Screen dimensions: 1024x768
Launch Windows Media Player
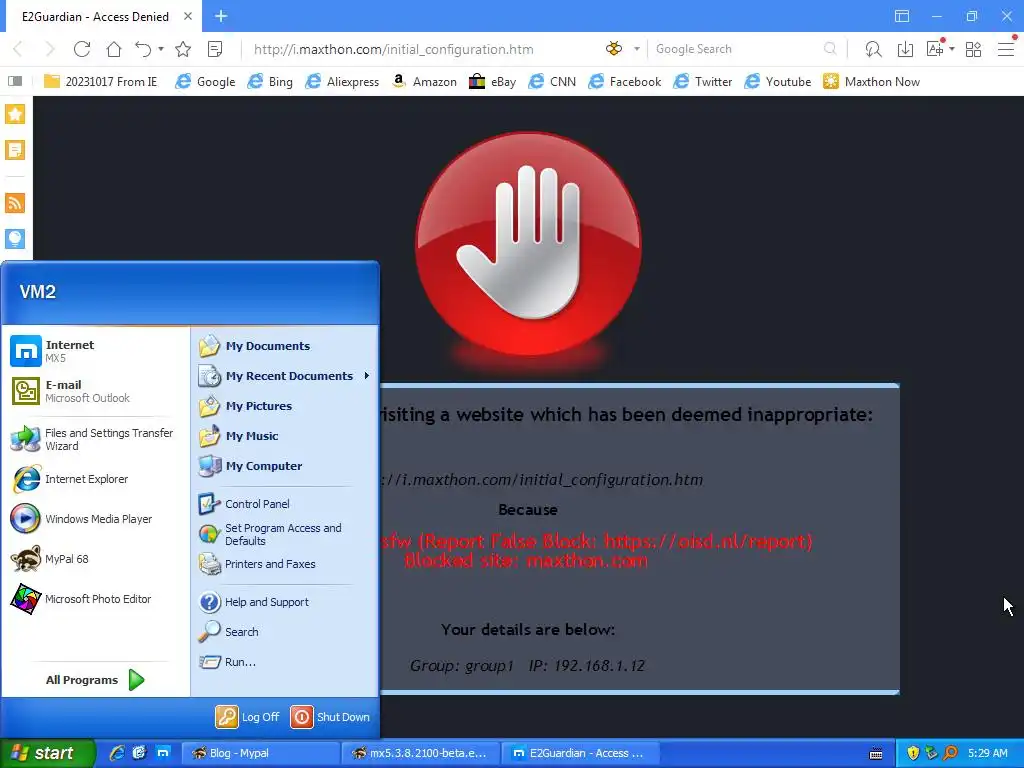click(96, 519)
